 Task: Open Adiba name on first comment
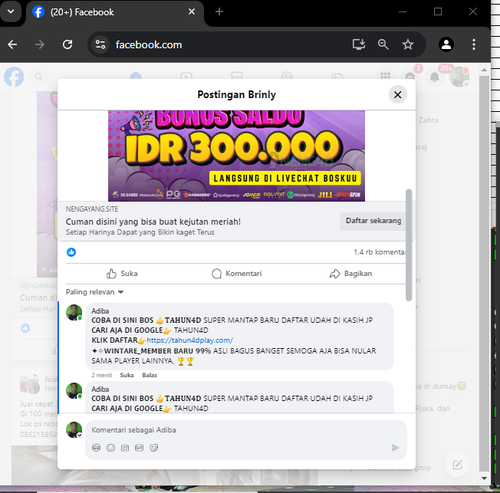100,311
